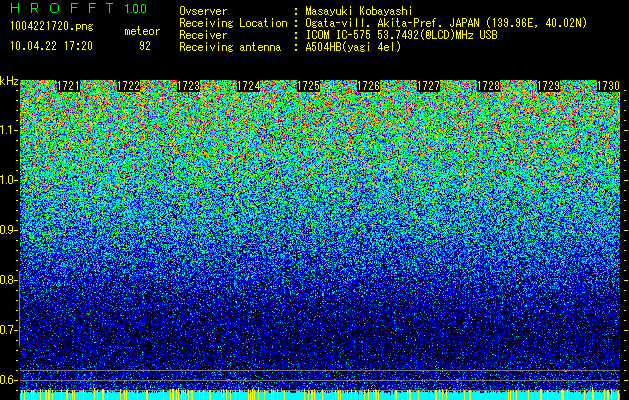Image resolution: width=629 pixels, height=400 pixels.
Task: Click the 1727 time marker
Action: click(x=428, y=86)
